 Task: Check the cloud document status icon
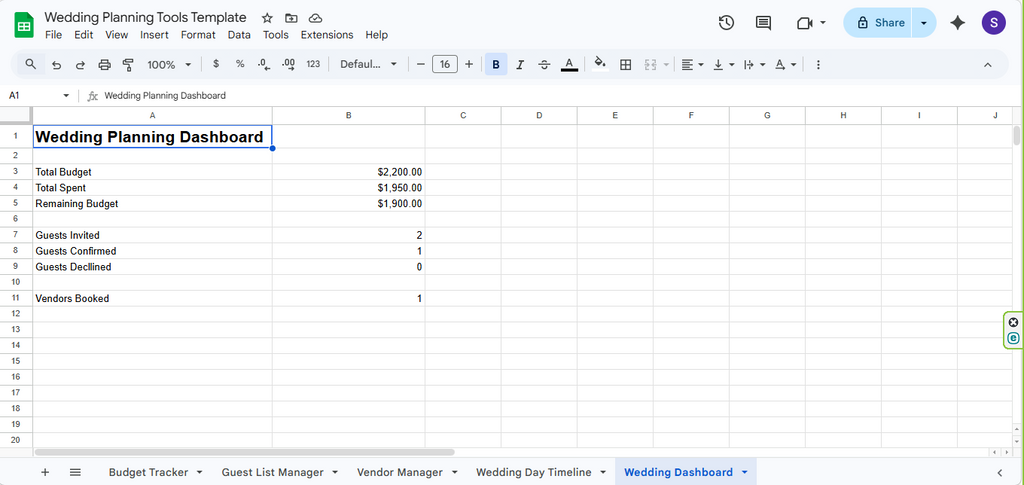[315, 18]
